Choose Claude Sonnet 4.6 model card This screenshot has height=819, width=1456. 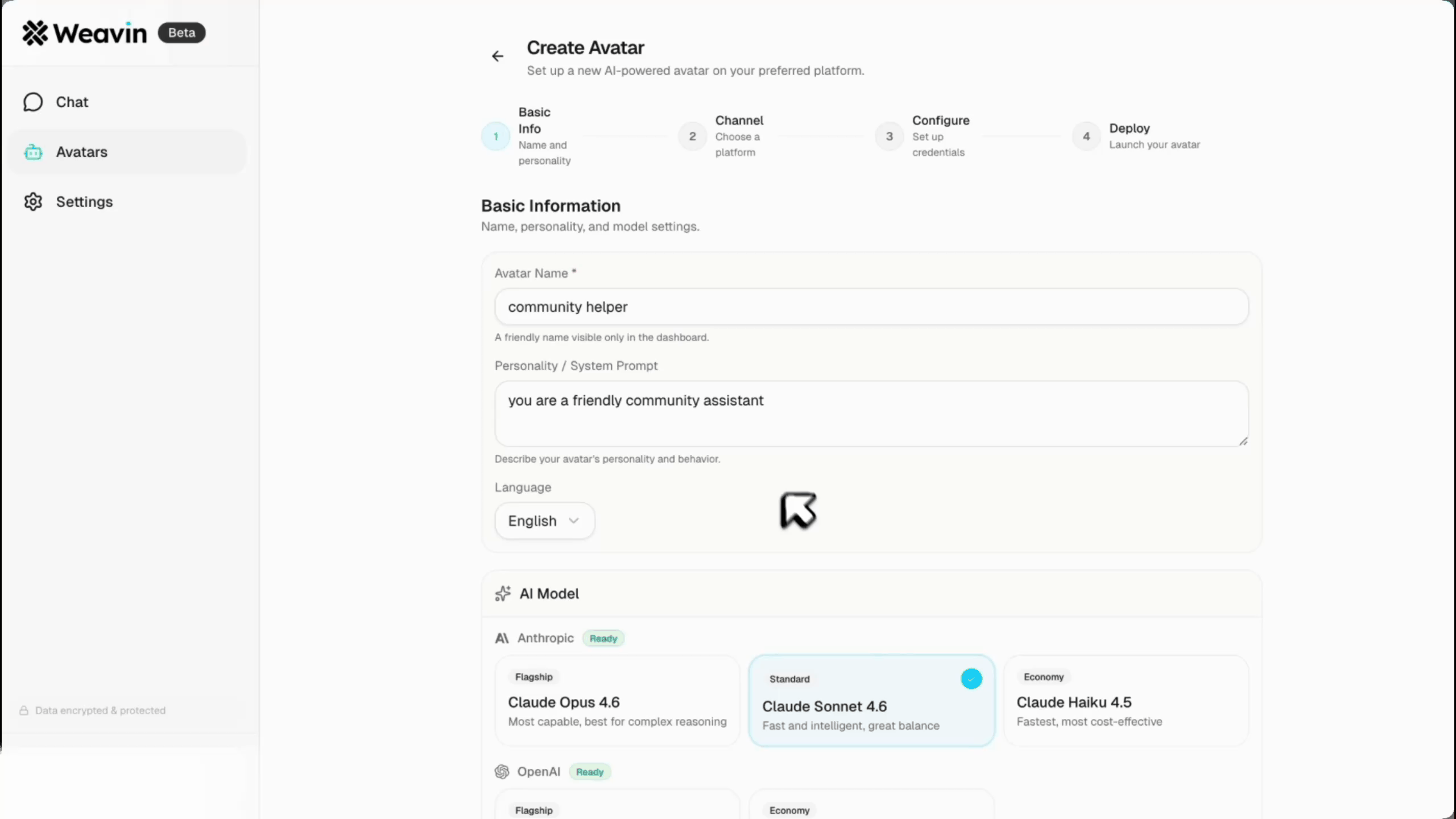[871, 701]
